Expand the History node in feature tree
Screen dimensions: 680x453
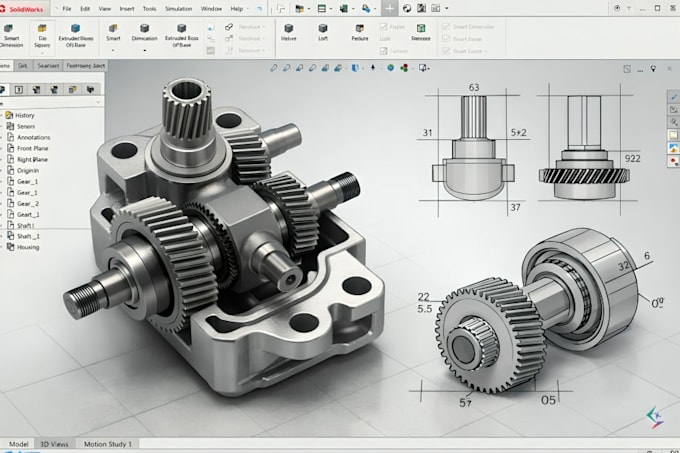click(2, 115)
